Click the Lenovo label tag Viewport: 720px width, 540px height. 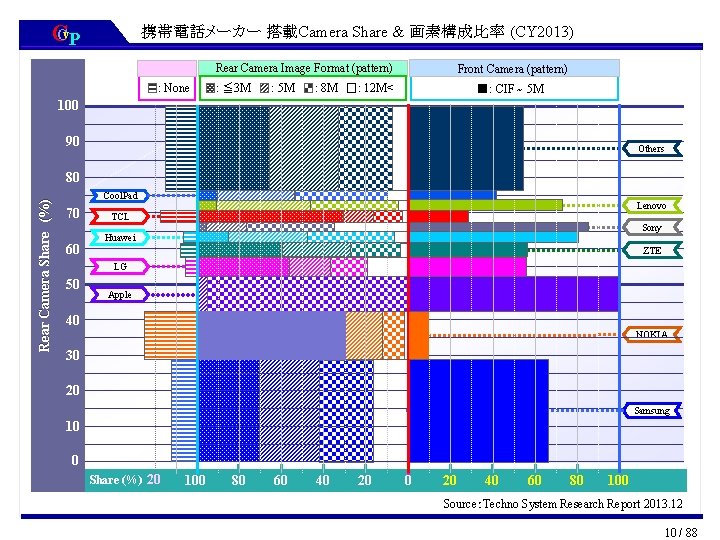[x=652, y=206]
